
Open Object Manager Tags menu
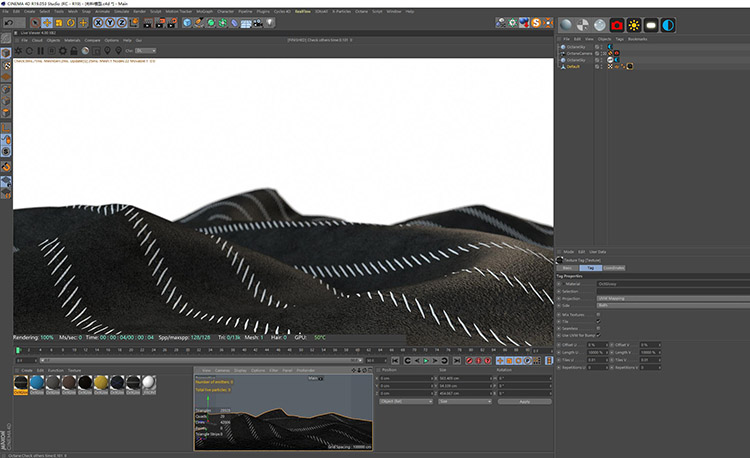coord(619,39)
